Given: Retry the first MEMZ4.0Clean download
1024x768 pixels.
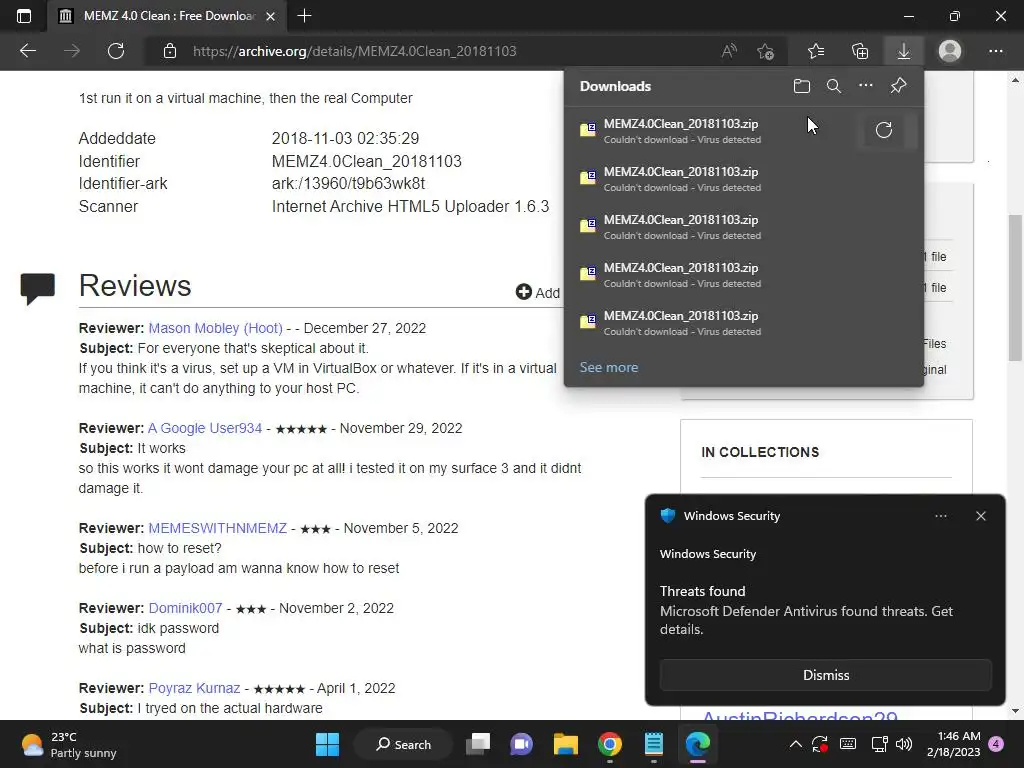Looking at the screenshot, I should click(884, 130).
